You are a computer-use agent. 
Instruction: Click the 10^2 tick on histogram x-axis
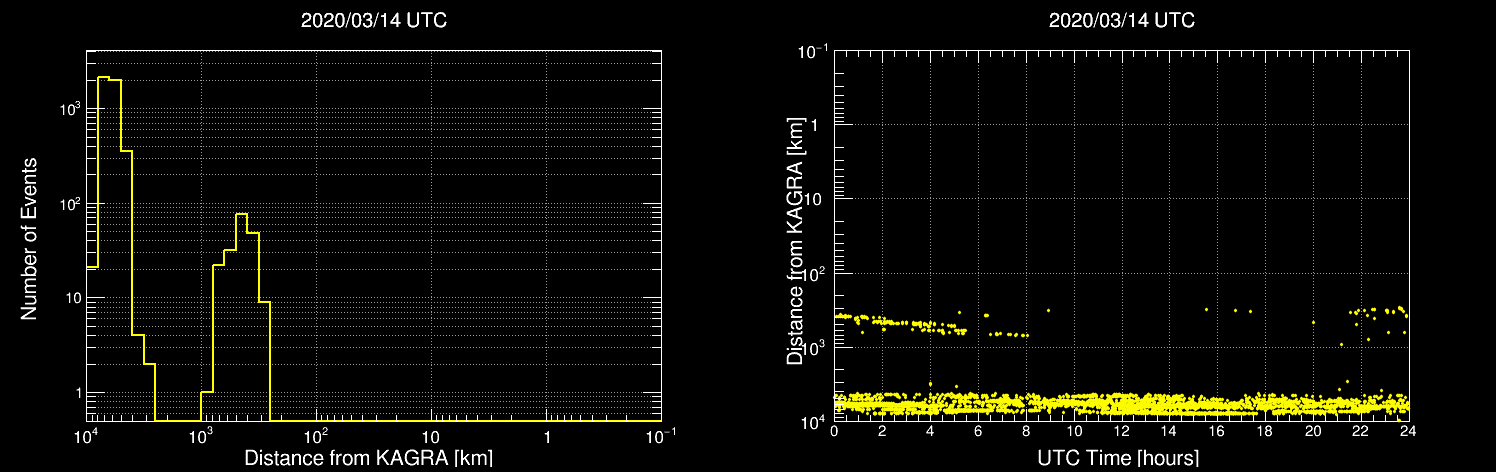click(317, 436)
